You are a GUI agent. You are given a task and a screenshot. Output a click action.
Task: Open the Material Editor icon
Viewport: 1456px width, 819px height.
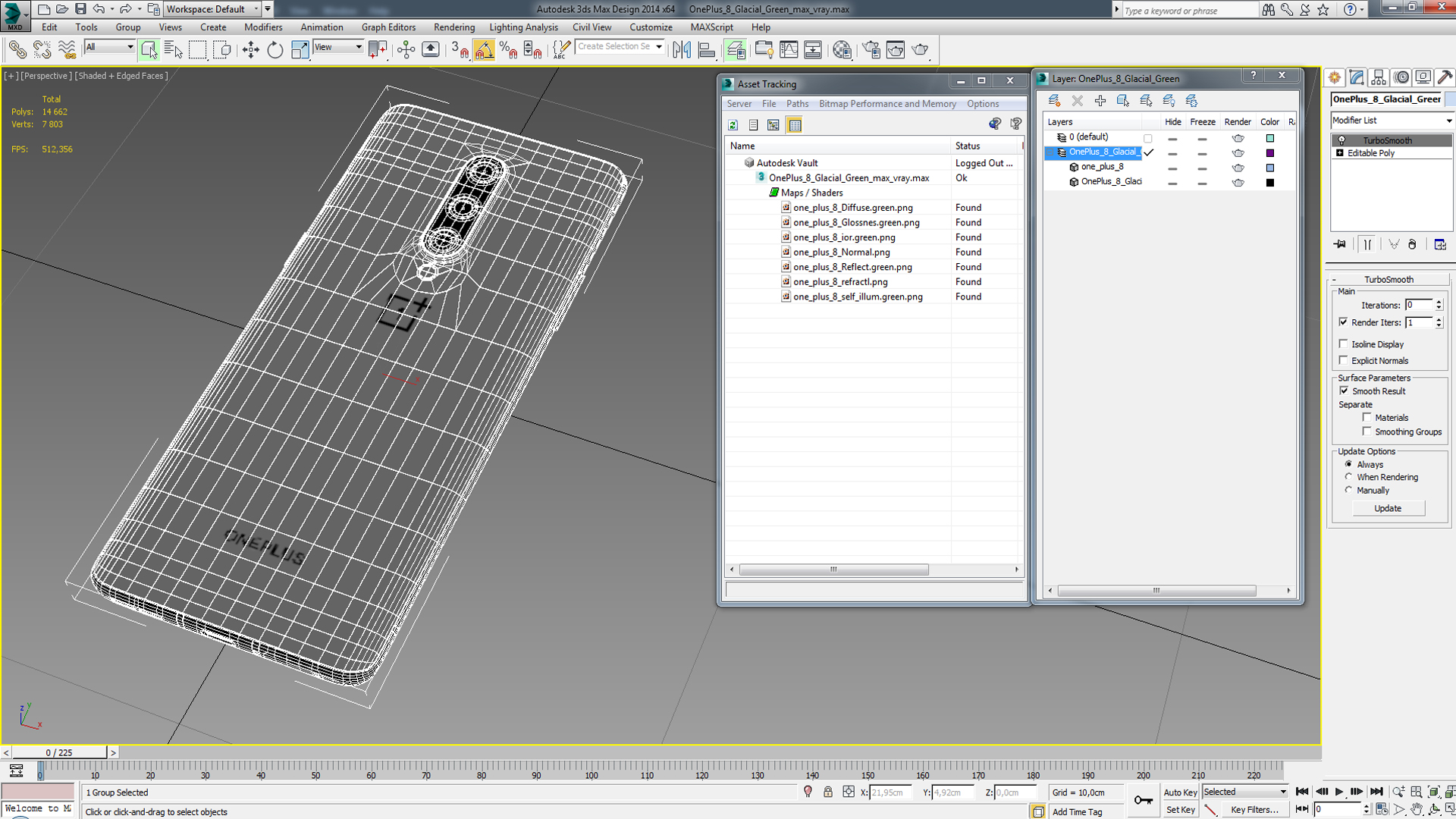click(842, 50)
